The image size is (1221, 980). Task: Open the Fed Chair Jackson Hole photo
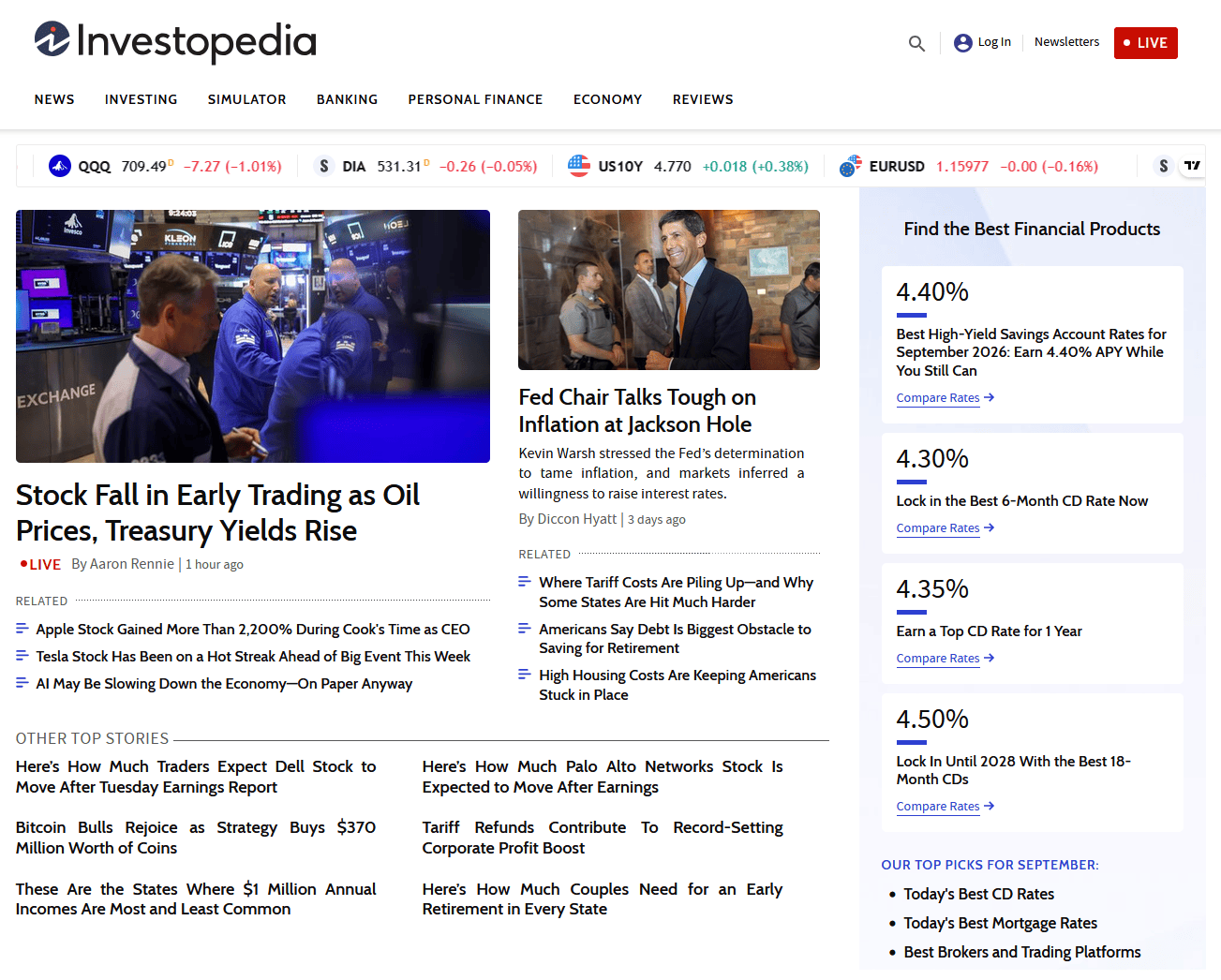coord(669,290)
